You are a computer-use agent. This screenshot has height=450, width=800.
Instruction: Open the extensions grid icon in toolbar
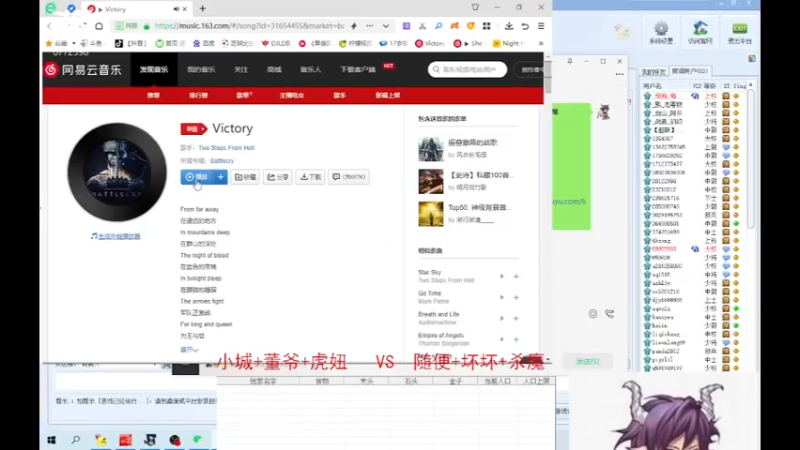point(486,26)
